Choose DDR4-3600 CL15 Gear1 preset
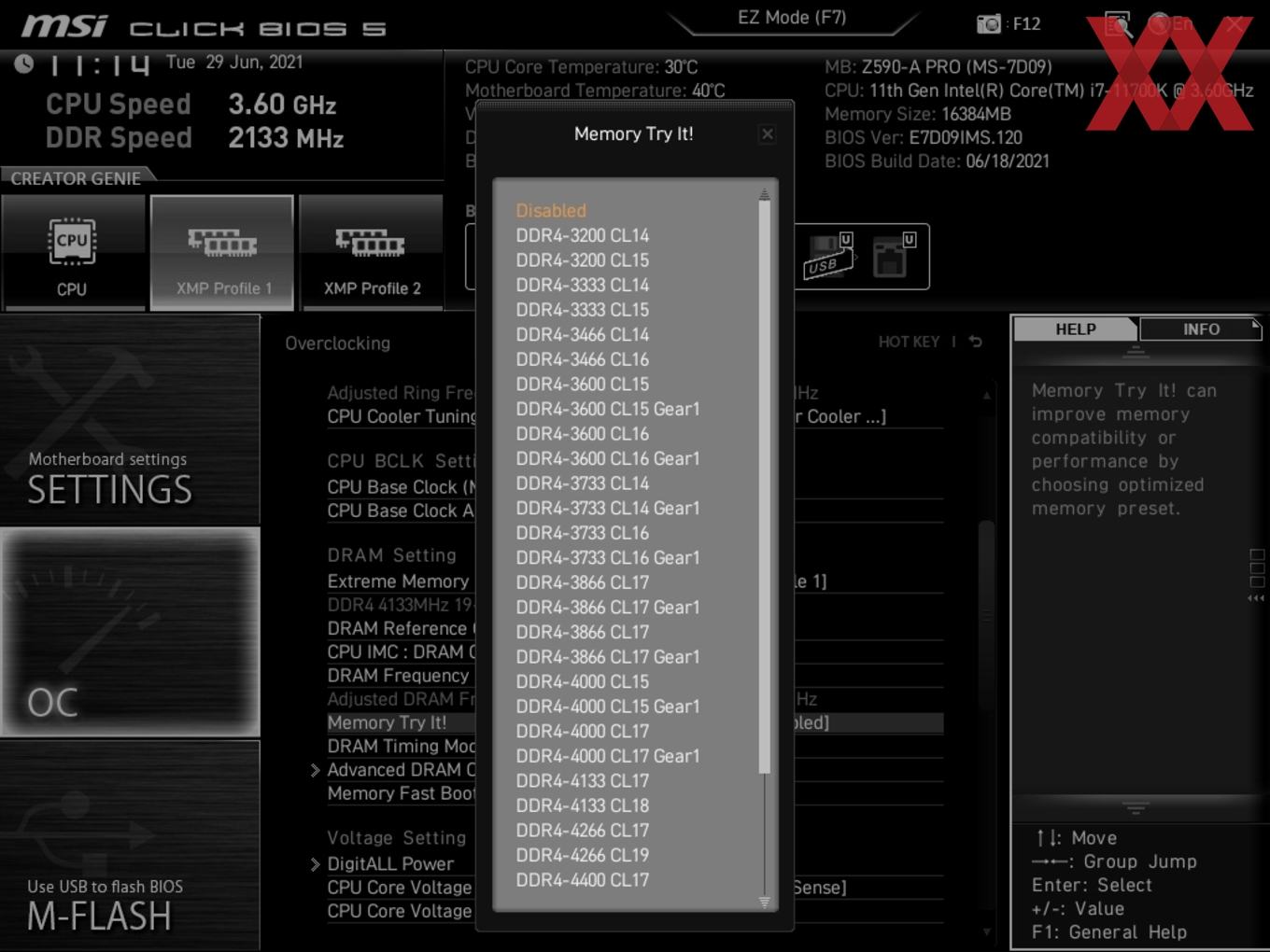 (x=608, y=409)
